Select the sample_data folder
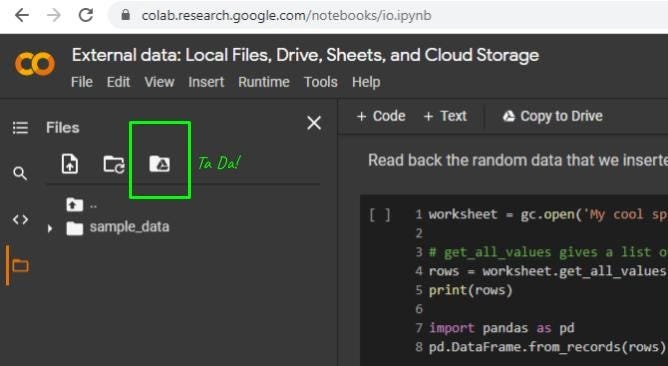The image size is (668, 366). pos(118,227)
